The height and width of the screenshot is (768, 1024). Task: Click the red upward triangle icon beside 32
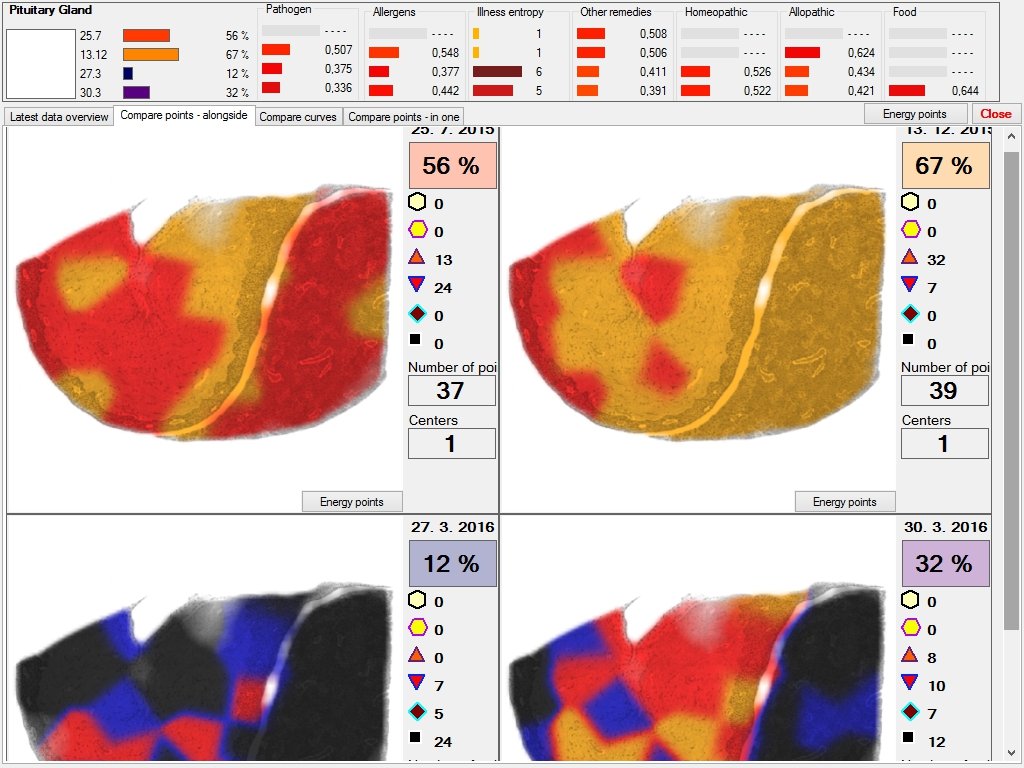910,258
